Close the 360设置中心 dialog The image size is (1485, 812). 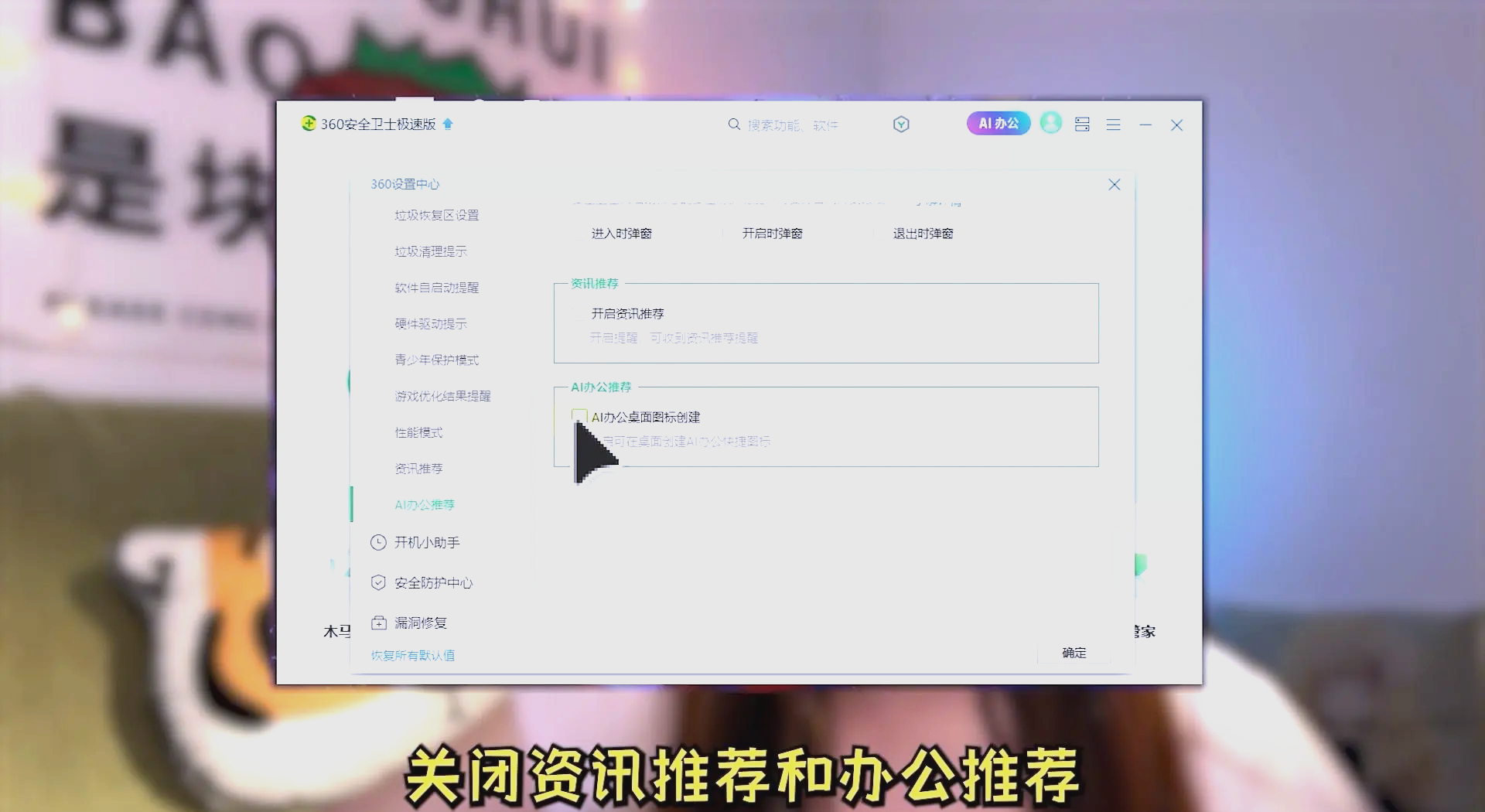[x=1115, y=184]
